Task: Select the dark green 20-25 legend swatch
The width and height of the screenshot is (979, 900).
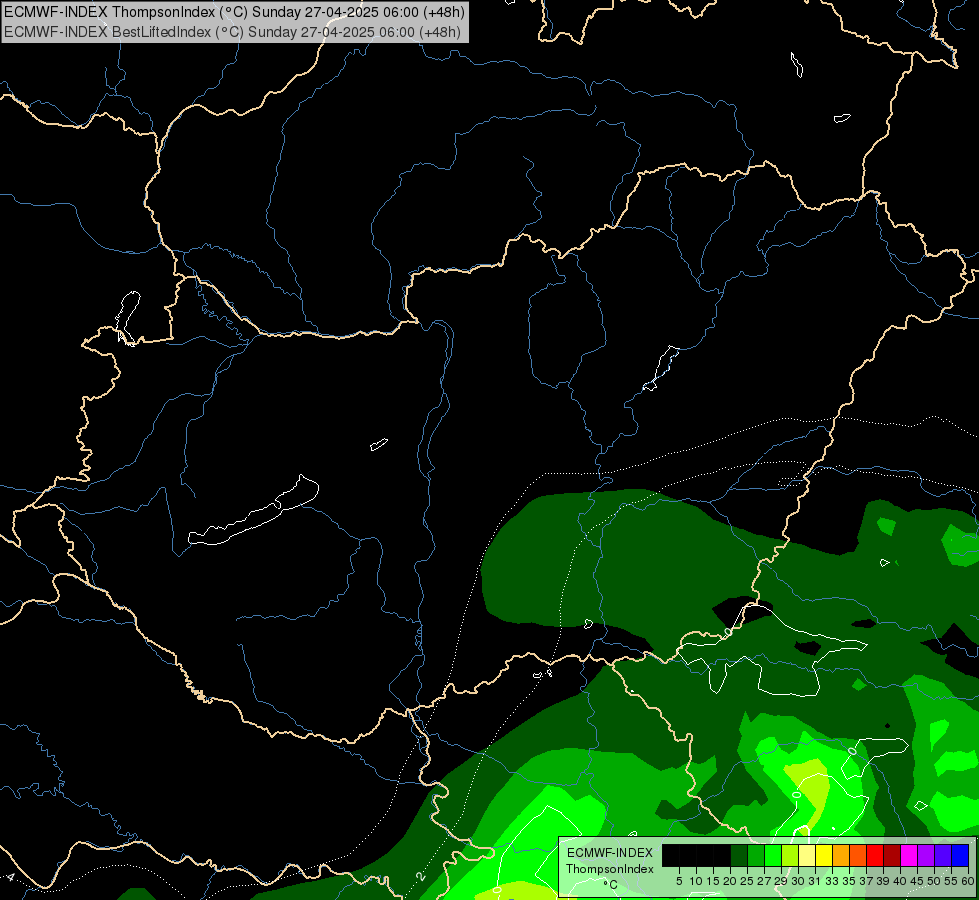Action: tap(739, 855)
